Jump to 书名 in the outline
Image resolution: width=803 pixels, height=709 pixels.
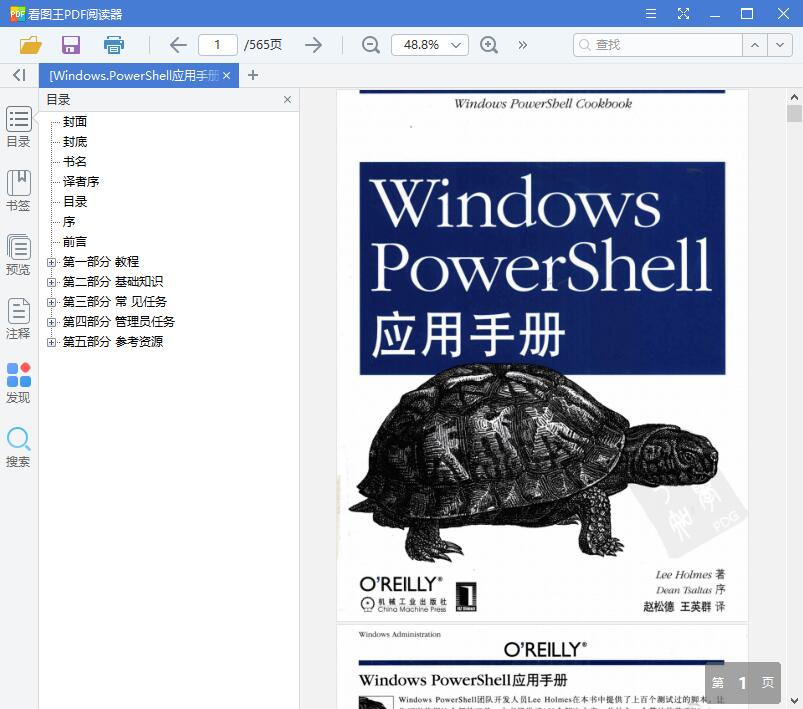[75, 161]
